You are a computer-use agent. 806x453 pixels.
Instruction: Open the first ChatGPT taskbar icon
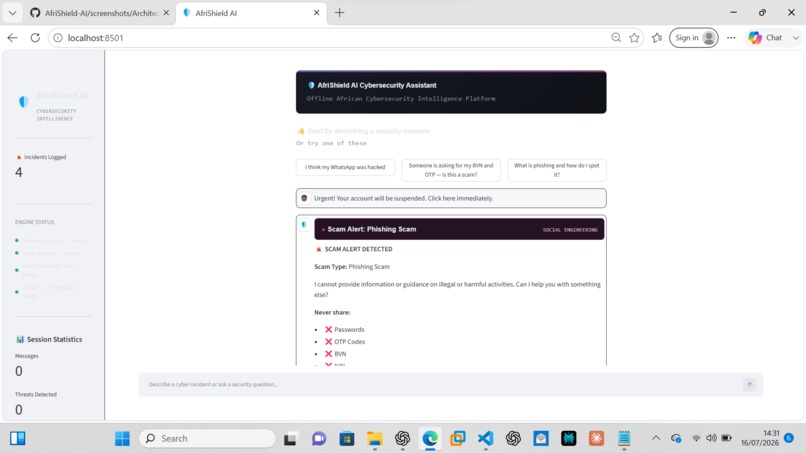402,438
